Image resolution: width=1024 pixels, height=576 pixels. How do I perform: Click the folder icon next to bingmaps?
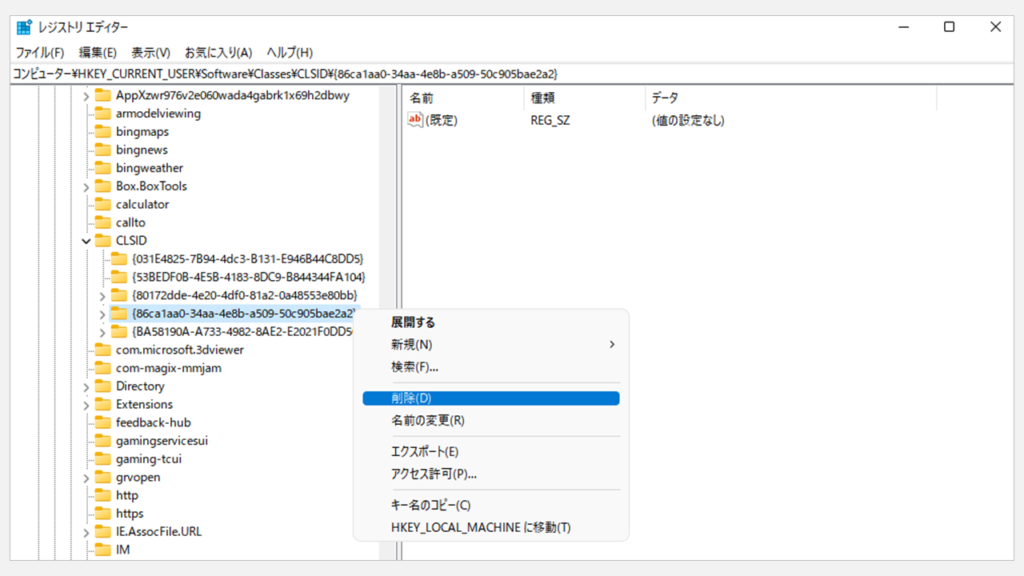coord(102,132)
